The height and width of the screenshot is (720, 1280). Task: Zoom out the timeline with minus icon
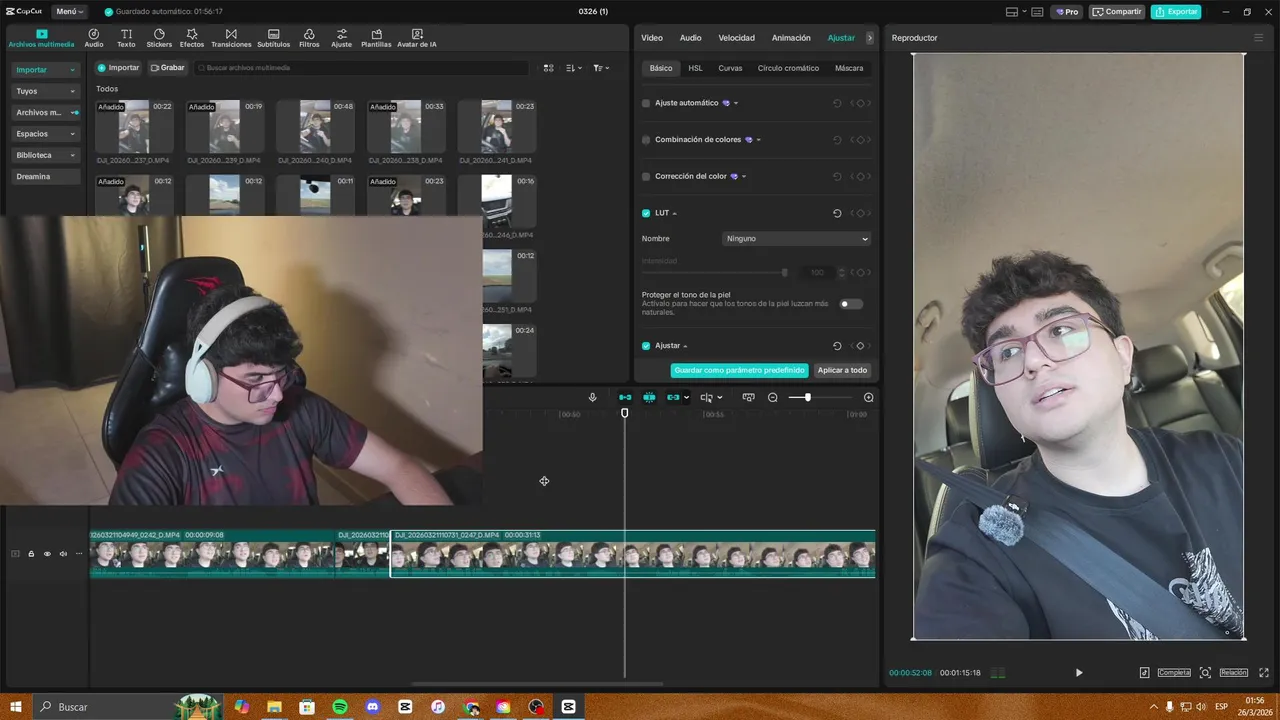point(772,397)
